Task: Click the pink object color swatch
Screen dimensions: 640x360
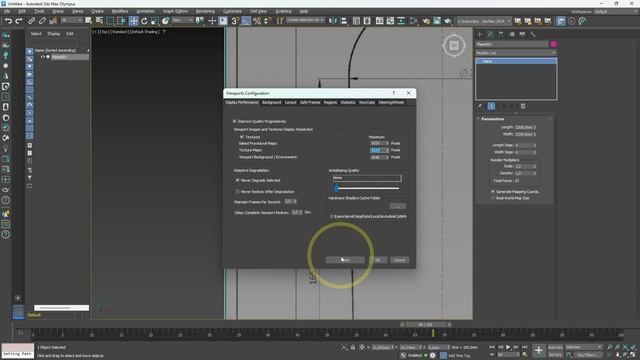Action: point(553,44)
